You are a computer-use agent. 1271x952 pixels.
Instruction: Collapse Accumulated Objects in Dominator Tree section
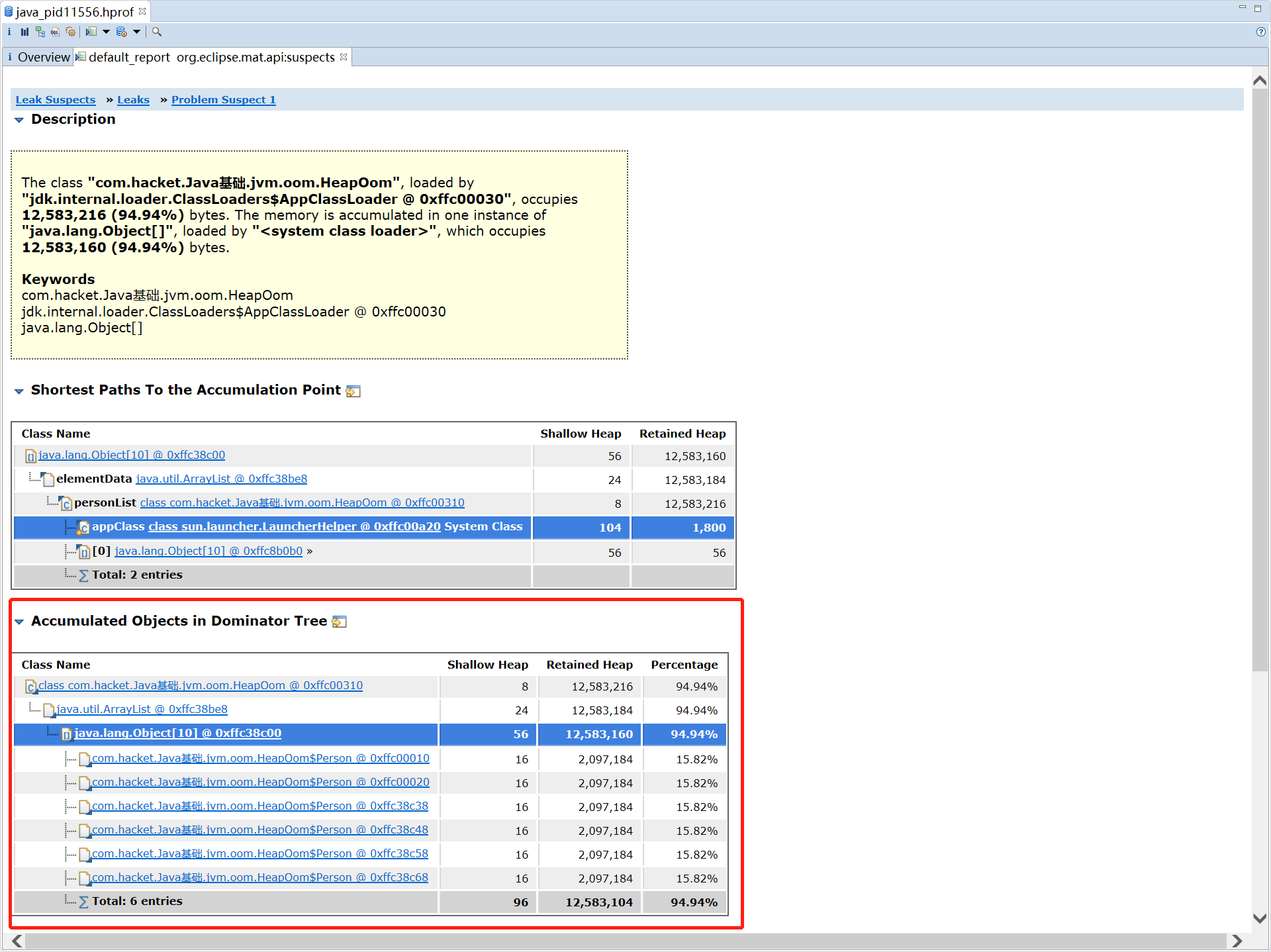click(x=19, y=622)
